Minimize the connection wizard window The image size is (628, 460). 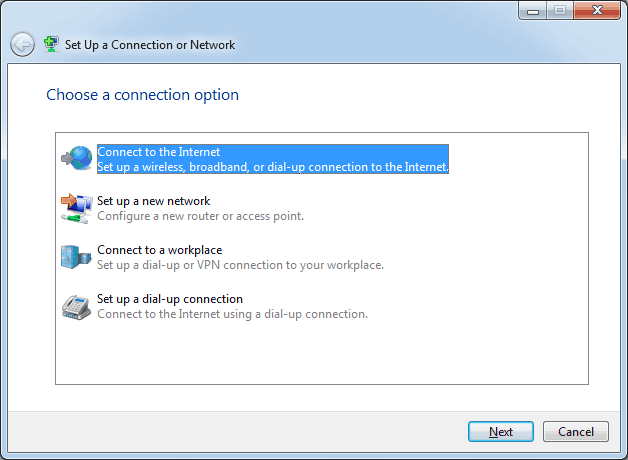533,10
